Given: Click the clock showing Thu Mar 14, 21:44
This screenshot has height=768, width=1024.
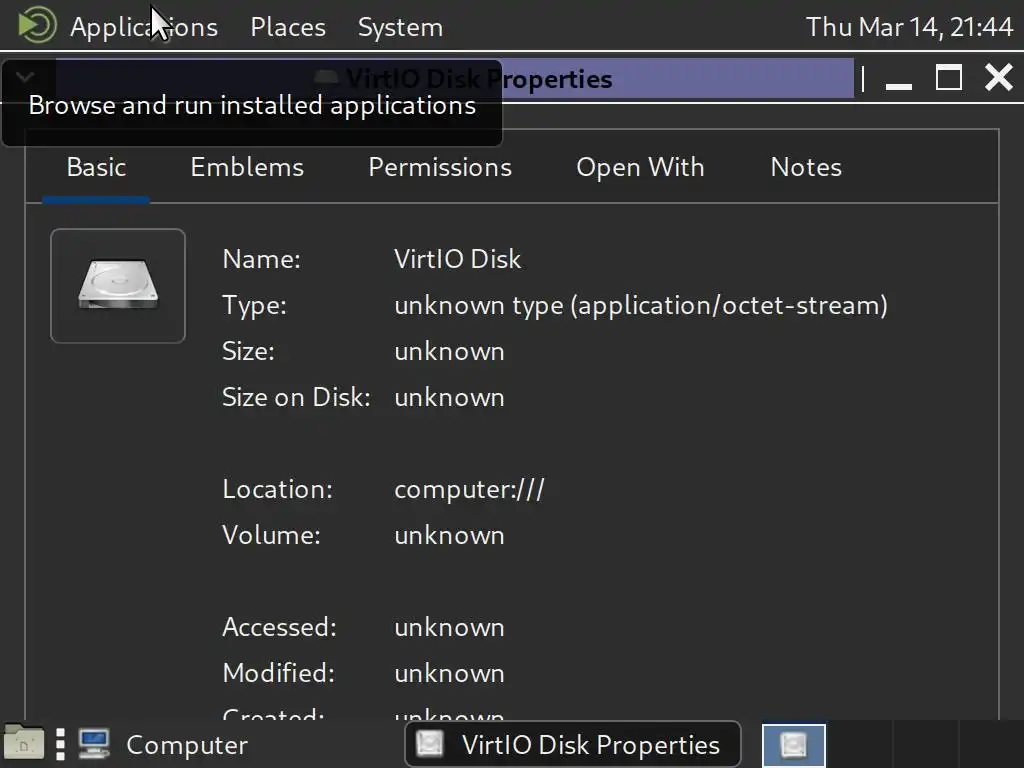Looking at the screenshot, I should point(909,27).
